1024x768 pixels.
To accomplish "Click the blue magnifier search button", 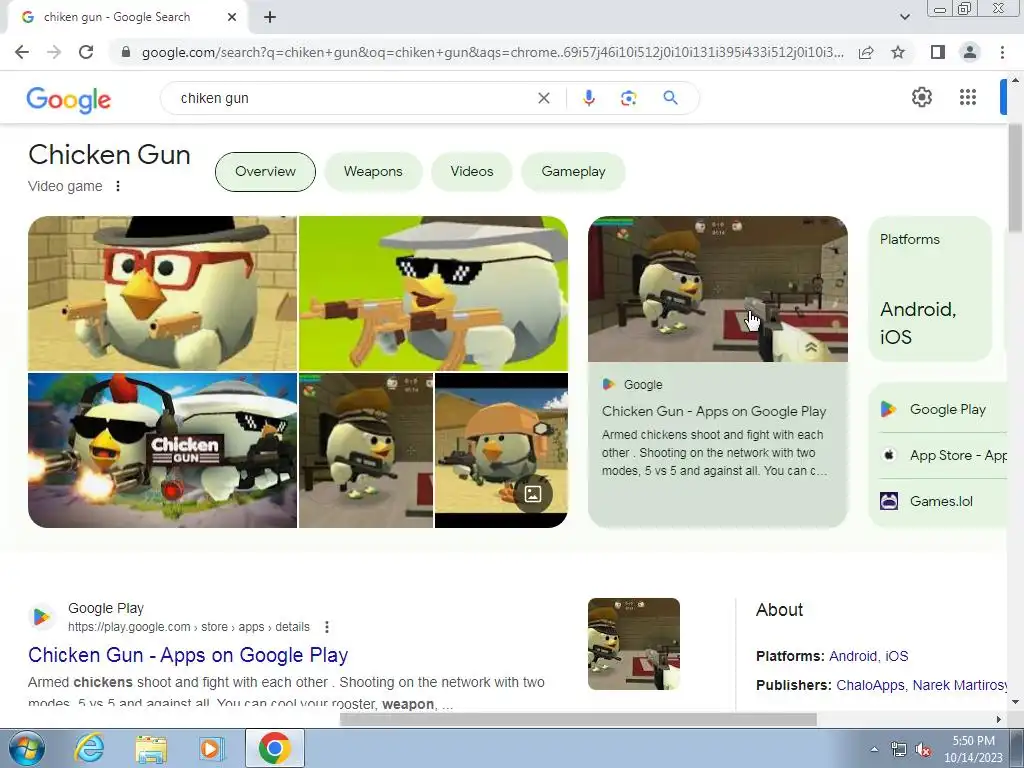I will [x=670, y=98].
